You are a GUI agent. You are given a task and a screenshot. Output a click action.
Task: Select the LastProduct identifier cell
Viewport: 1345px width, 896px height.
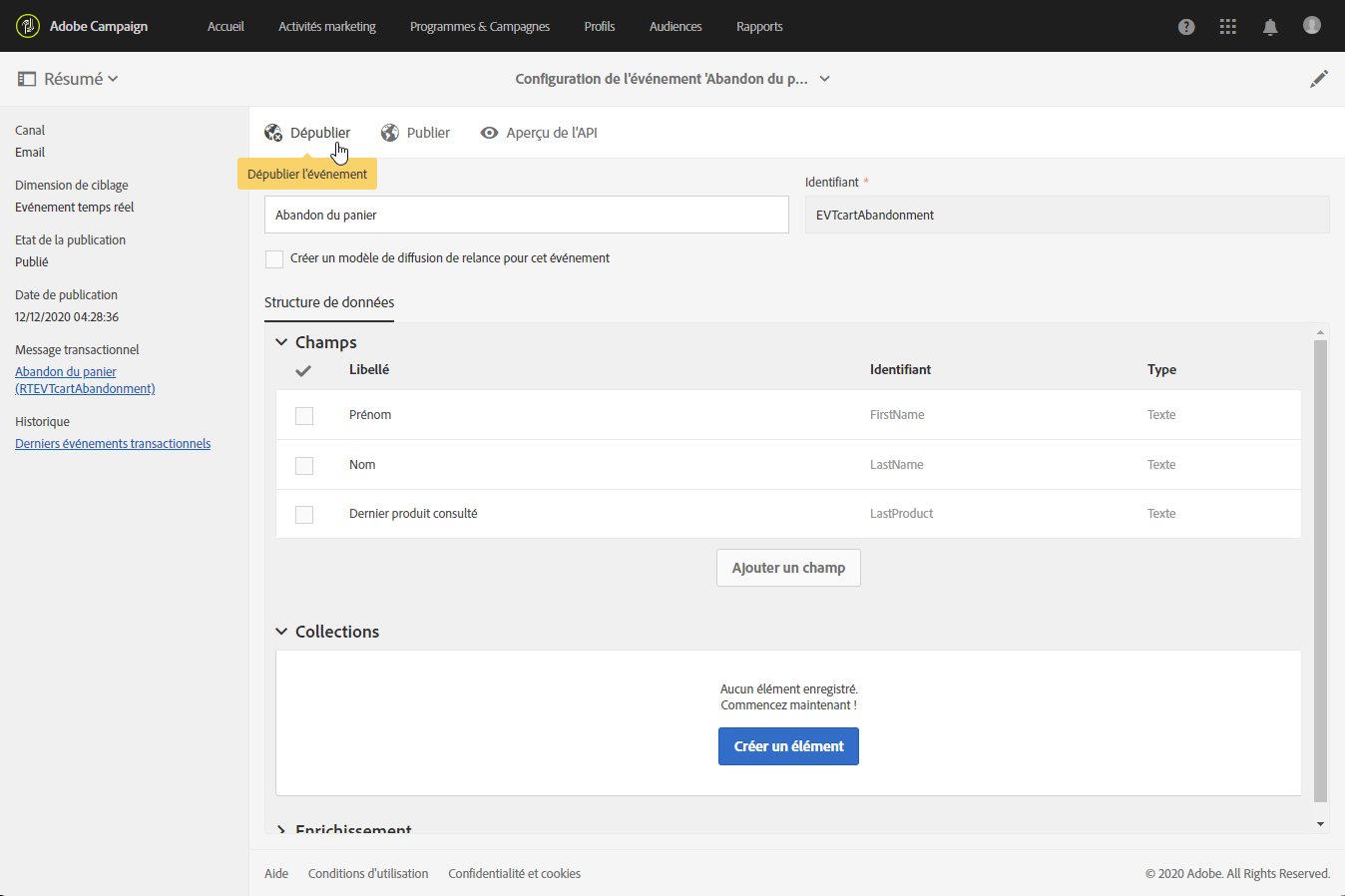click(902, 514)
